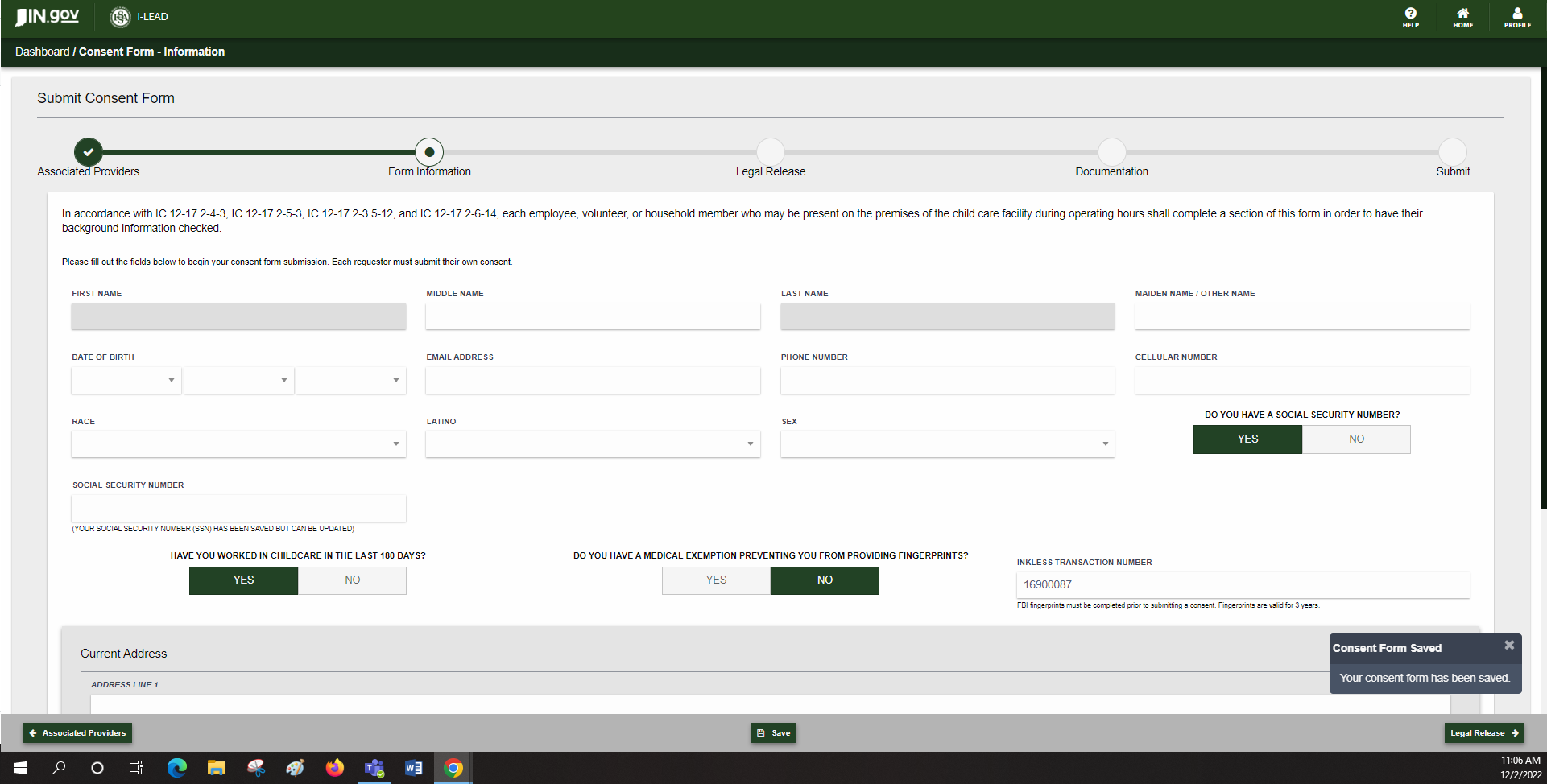Select NO for having a Social Security Number
Image resolution: width=1547 pixels, height=784 pixels.
pos(1356,439)
